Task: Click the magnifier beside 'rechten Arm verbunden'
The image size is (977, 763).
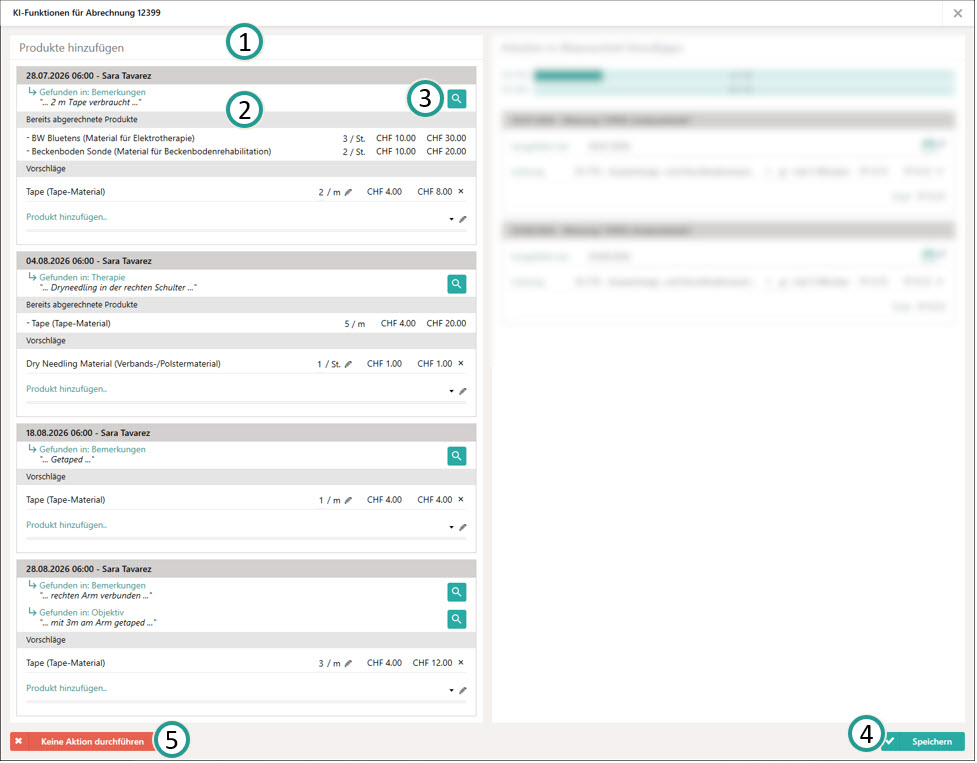Action: point(457,592)
